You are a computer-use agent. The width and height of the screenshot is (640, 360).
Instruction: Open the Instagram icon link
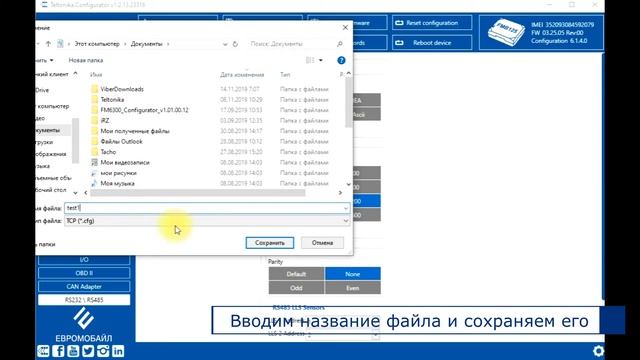pos(103,351)
